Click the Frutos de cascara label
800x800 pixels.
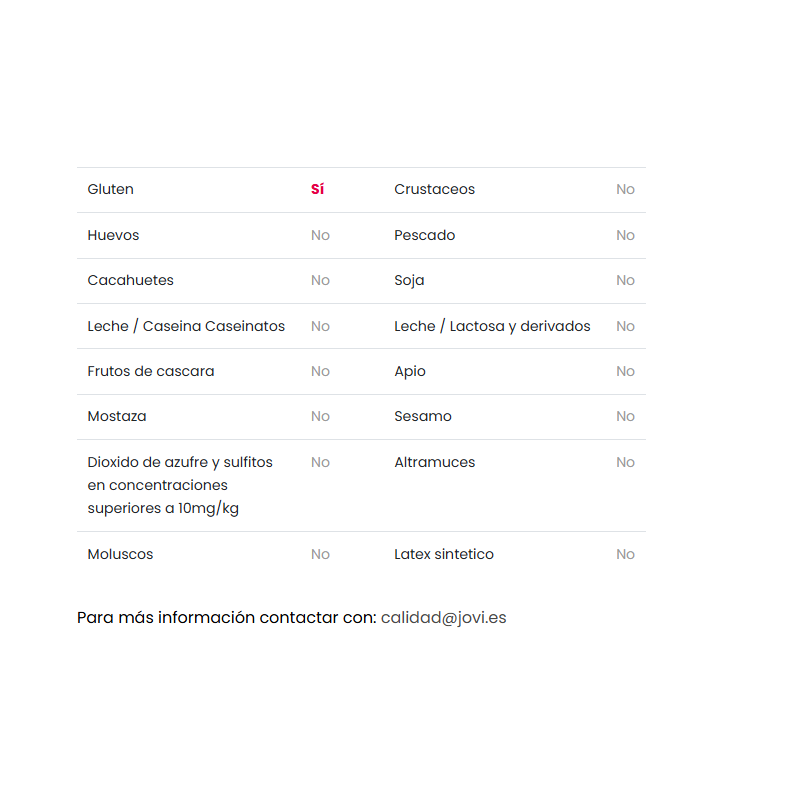(151, 371)
